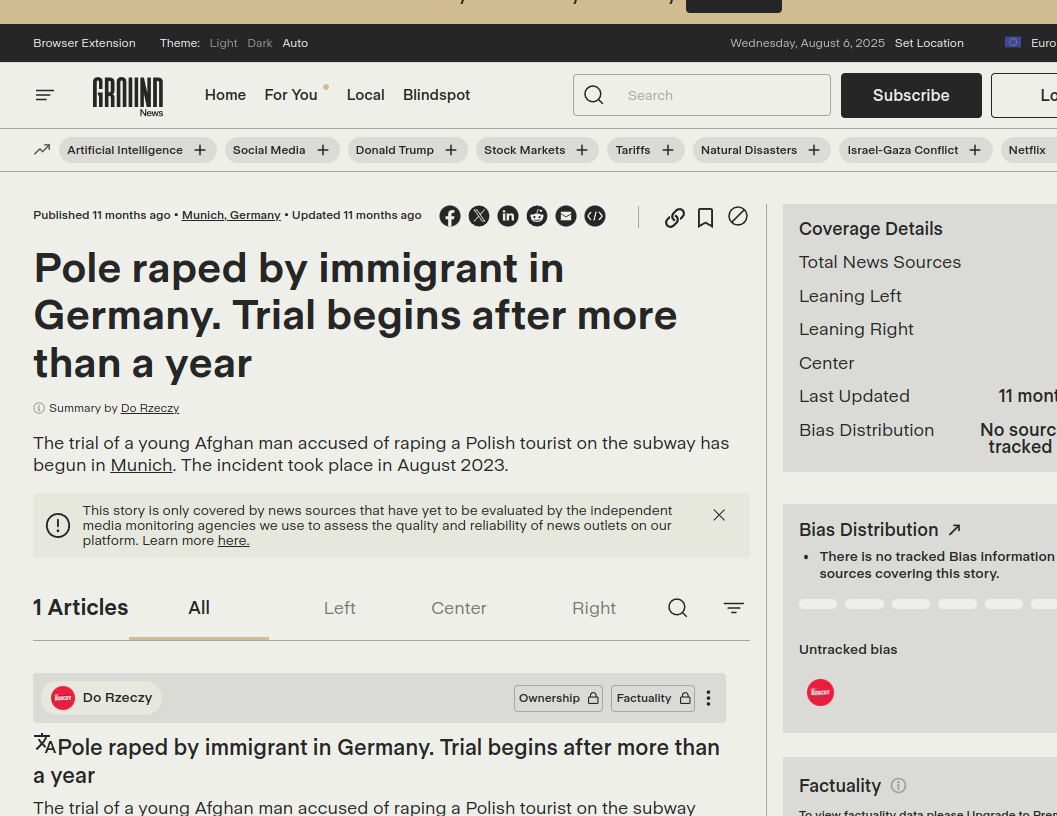Click the header Search input field
The image size is (1057, 816).
(702, 95)
